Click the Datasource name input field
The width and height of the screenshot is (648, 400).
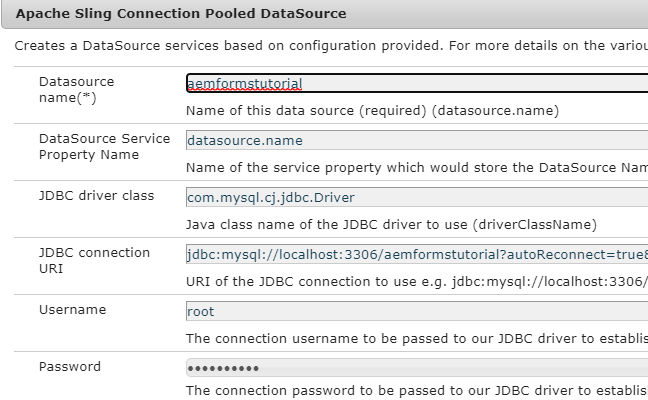point(417,83)
